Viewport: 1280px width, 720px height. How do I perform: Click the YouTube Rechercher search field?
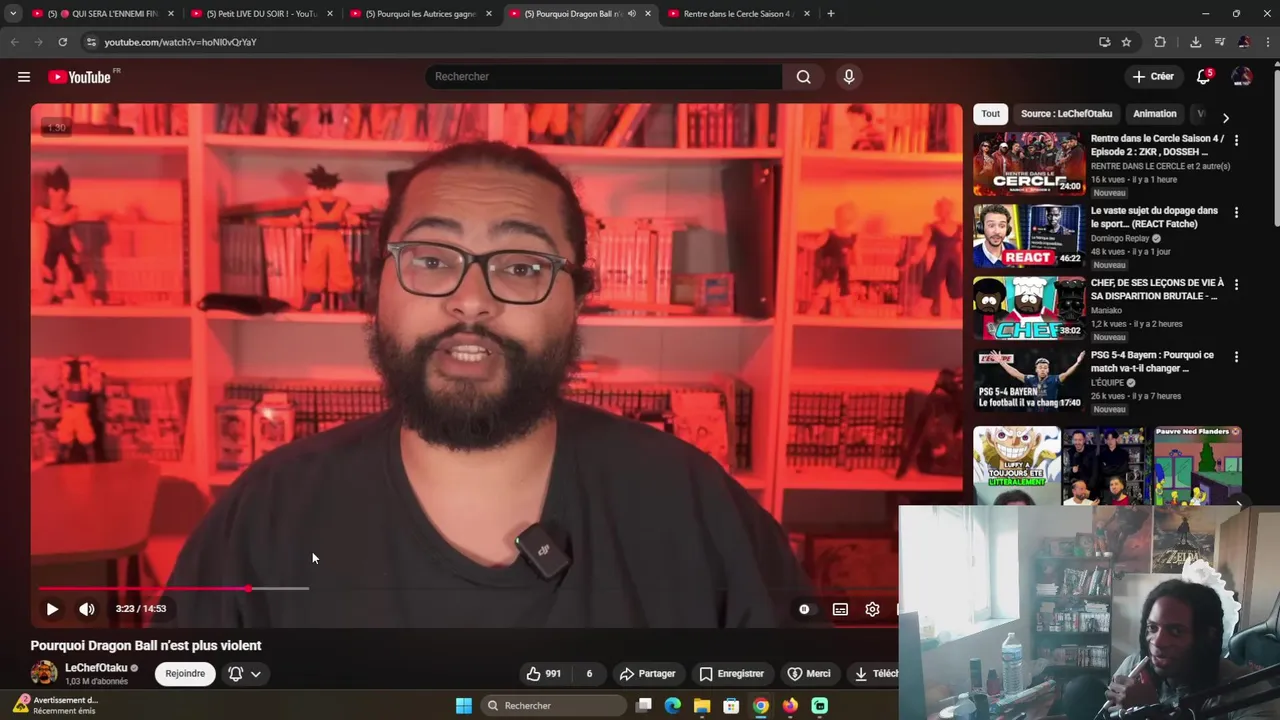point(604,77)
